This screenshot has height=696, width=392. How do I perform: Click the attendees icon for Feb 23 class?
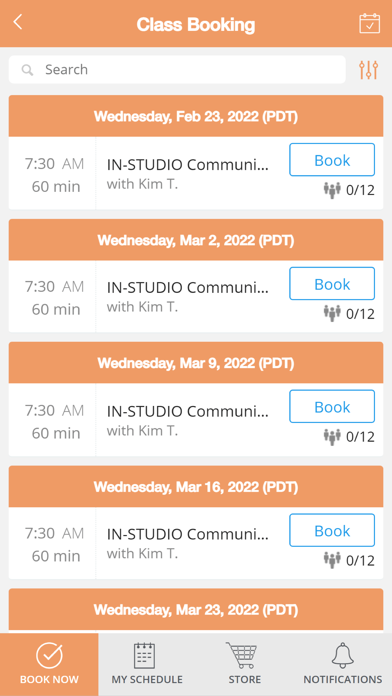[x=332, y=190]
